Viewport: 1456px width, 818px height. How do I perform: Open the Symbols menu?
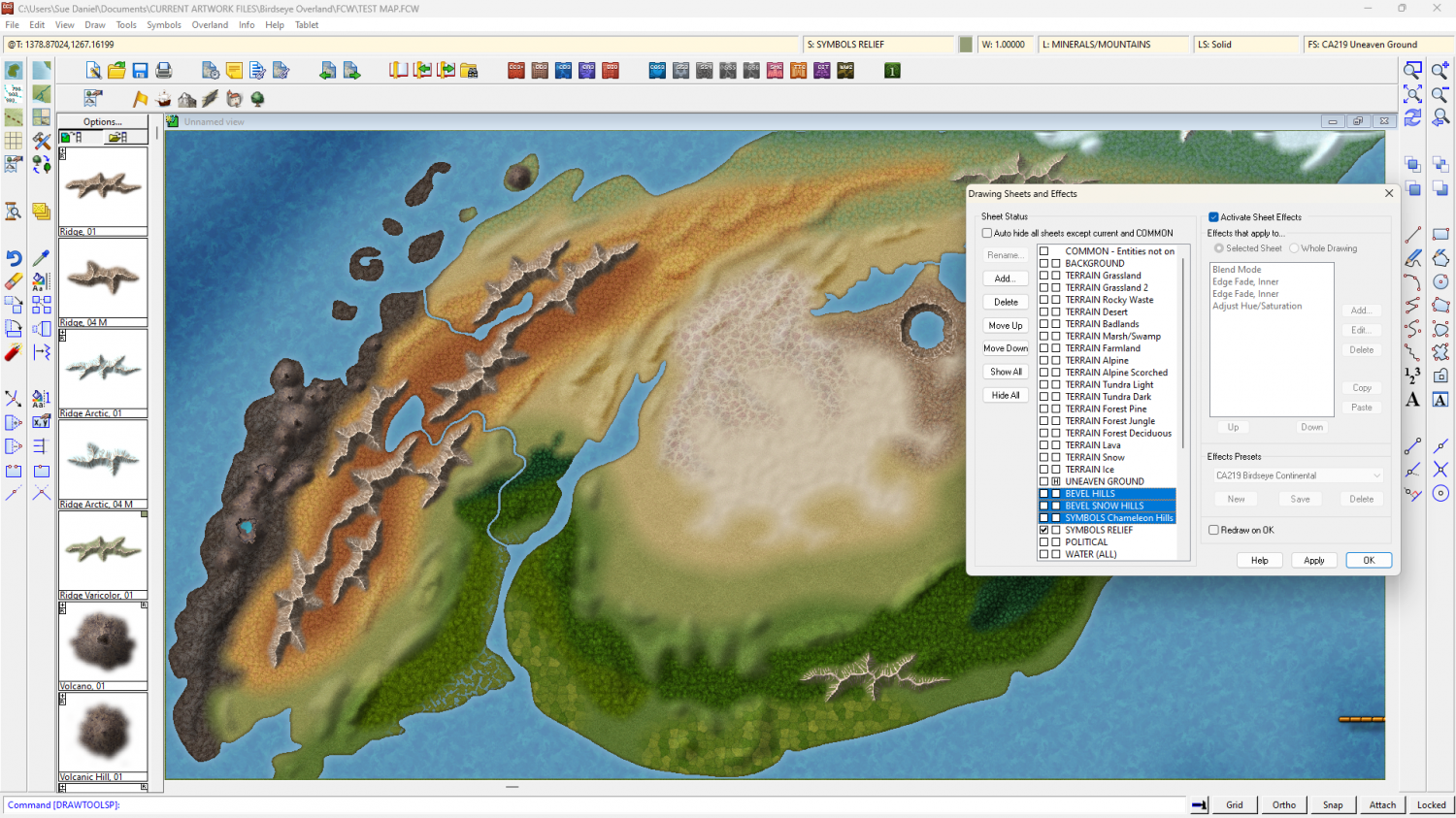tap(164, 25)
